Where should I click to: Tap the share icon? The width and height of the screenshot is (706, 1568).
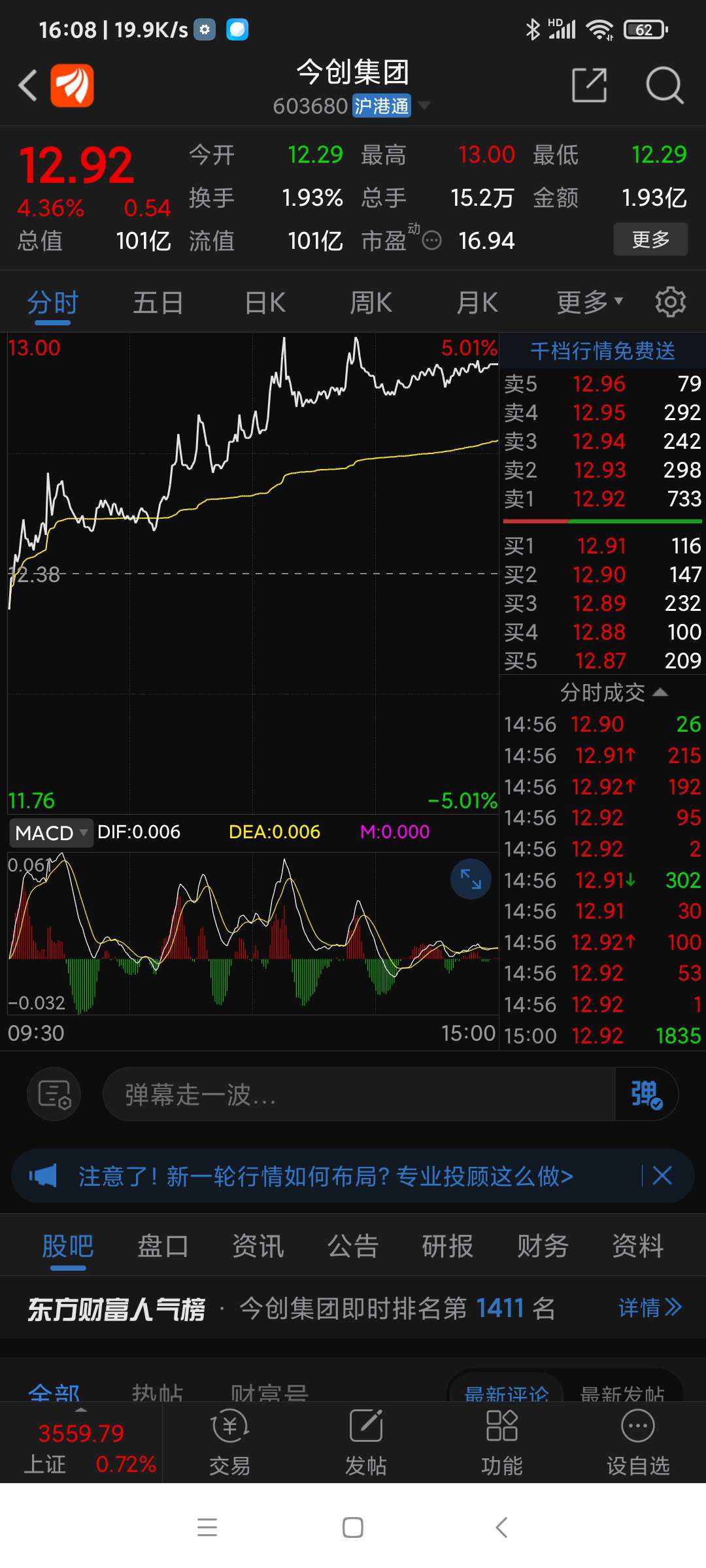coord(589,85)
